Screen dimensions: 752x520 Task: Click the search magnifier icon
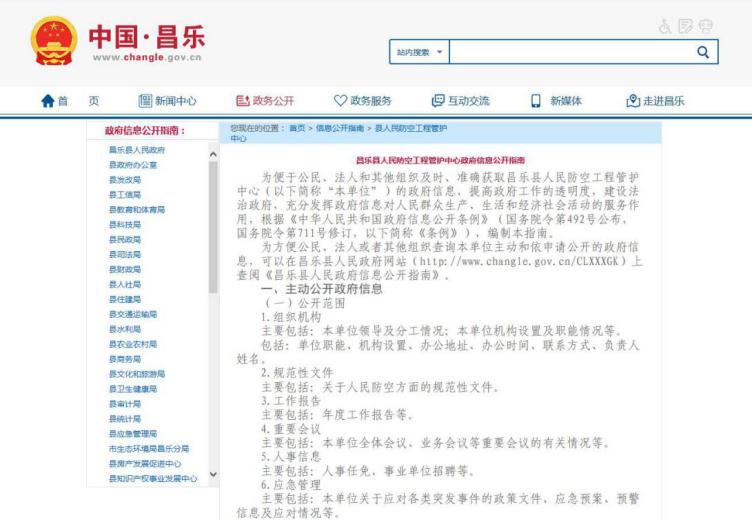(703, 52)
